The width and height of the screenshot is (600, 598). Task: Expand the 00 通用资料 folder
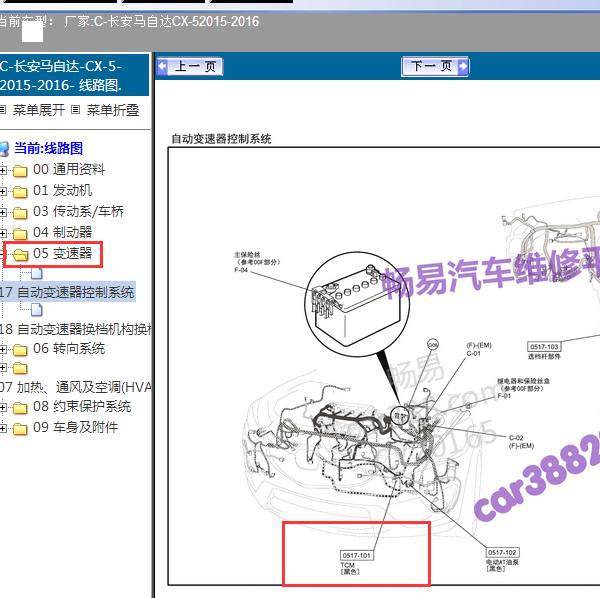coord(3,170)
